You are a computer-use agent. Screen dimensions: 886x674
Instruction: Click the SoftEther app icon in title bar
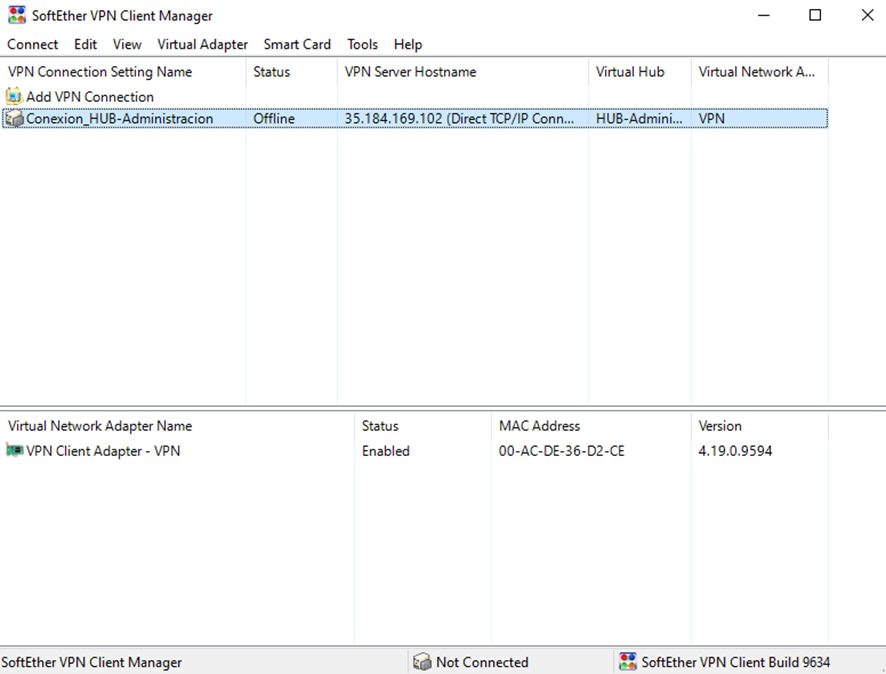[16, 16]
